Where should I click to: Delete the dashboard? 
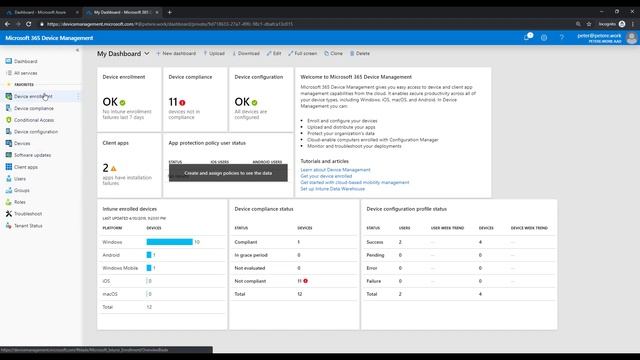pyautogui.click(x=360, y=53)
